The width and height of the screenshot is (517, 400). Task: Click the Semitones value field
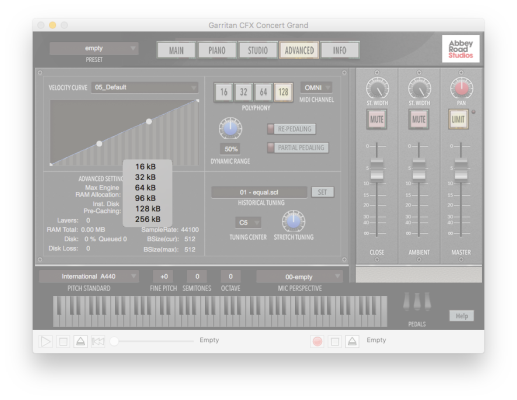[197, 277]
